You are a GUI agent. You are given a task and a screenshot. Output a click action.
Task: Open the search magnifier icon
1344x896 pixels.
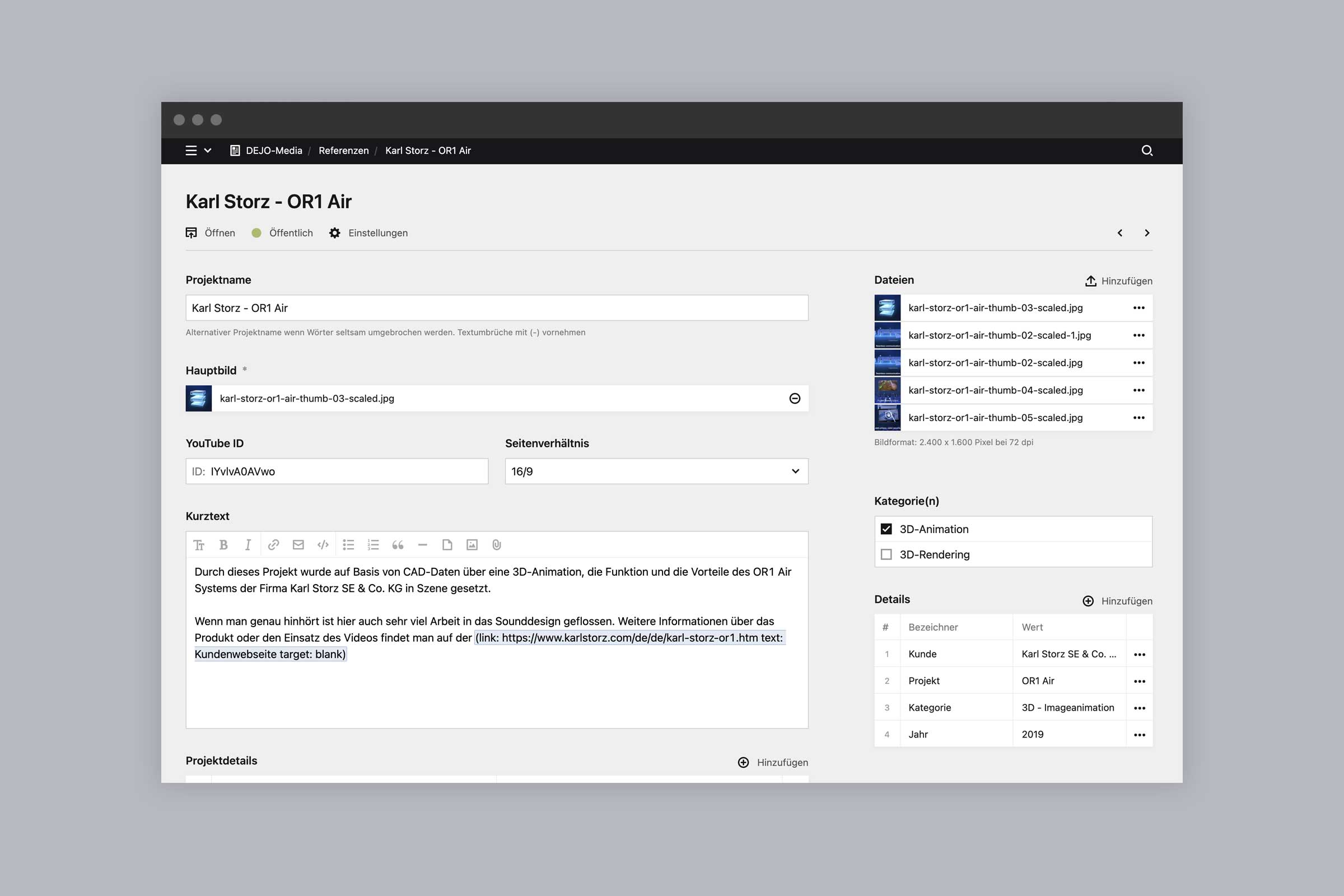pos(1147,150)
